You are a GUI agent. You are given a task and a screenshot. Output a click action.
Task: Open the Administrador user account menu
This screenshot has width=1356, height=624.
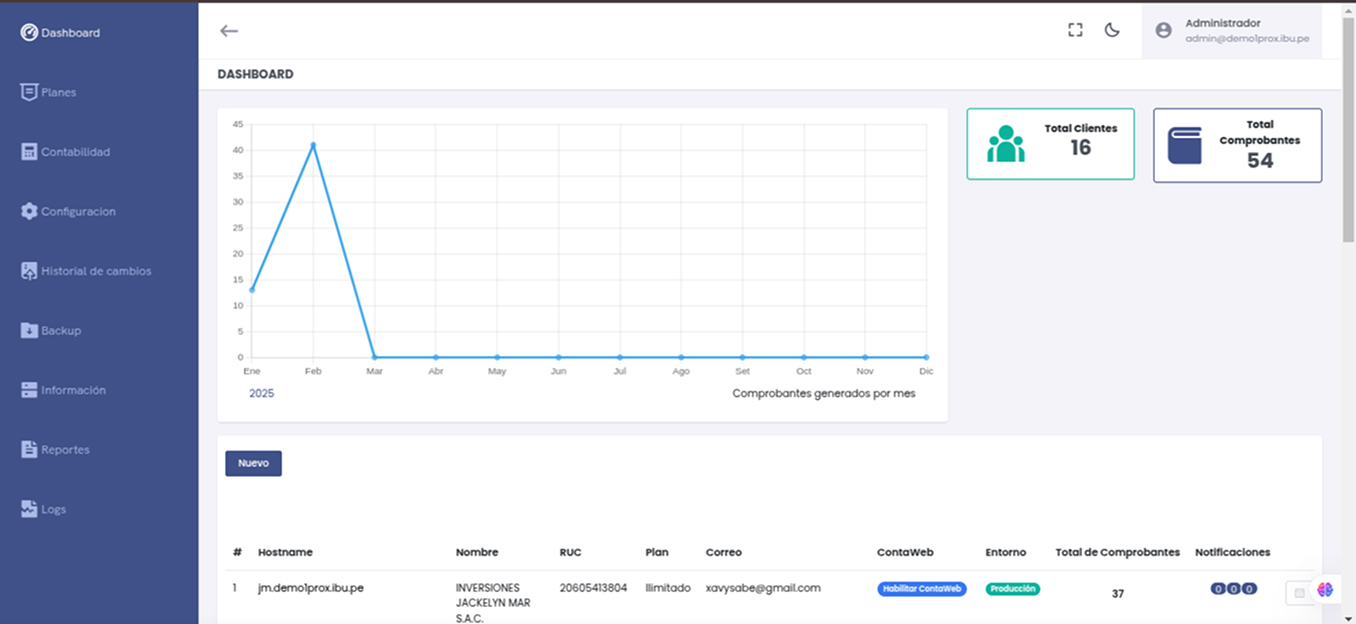pyautogui.click(x=1232, y=30)
